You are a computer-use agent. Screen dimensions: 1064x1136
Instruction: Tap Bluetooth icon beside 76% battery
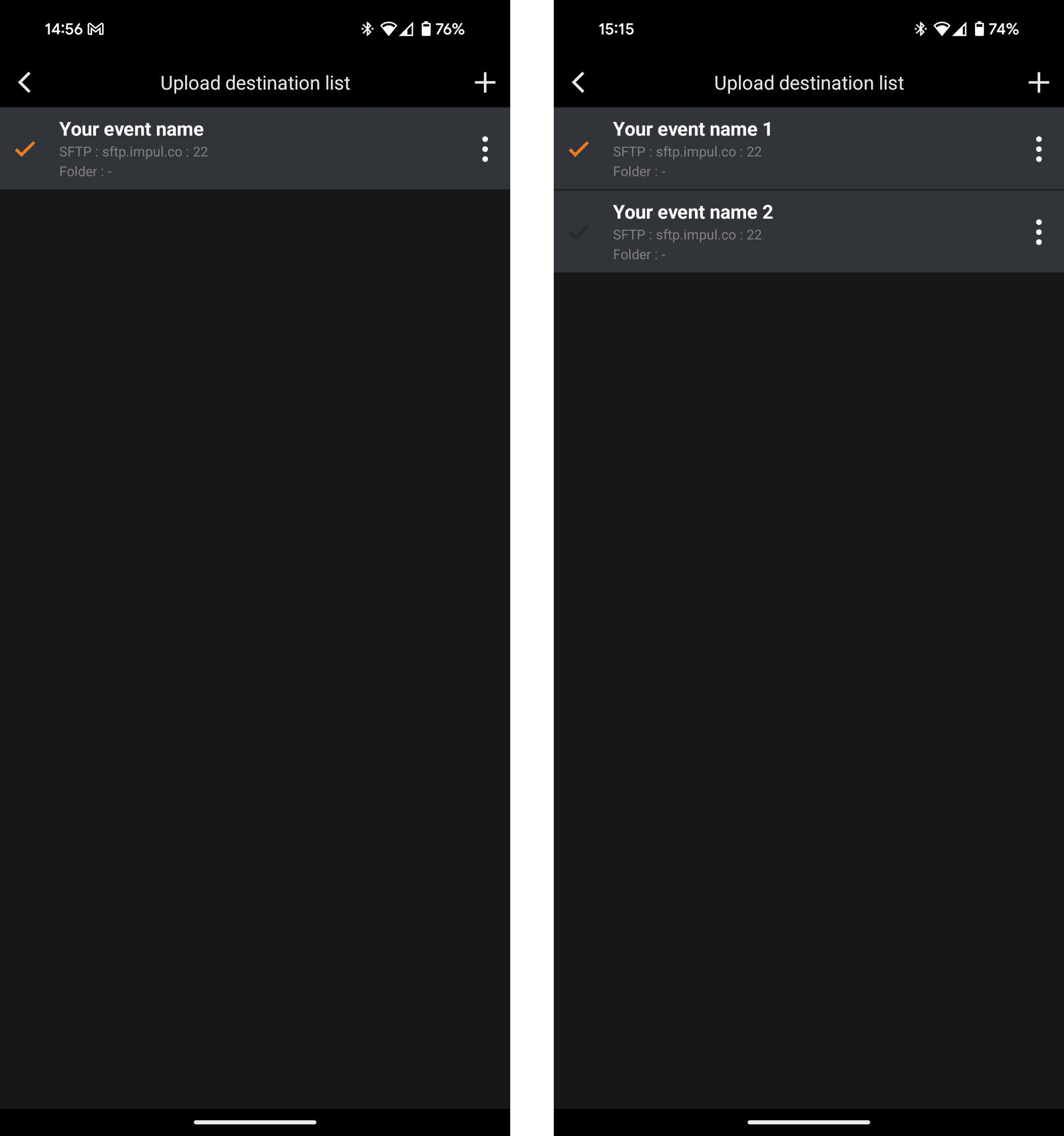point(367,28)
